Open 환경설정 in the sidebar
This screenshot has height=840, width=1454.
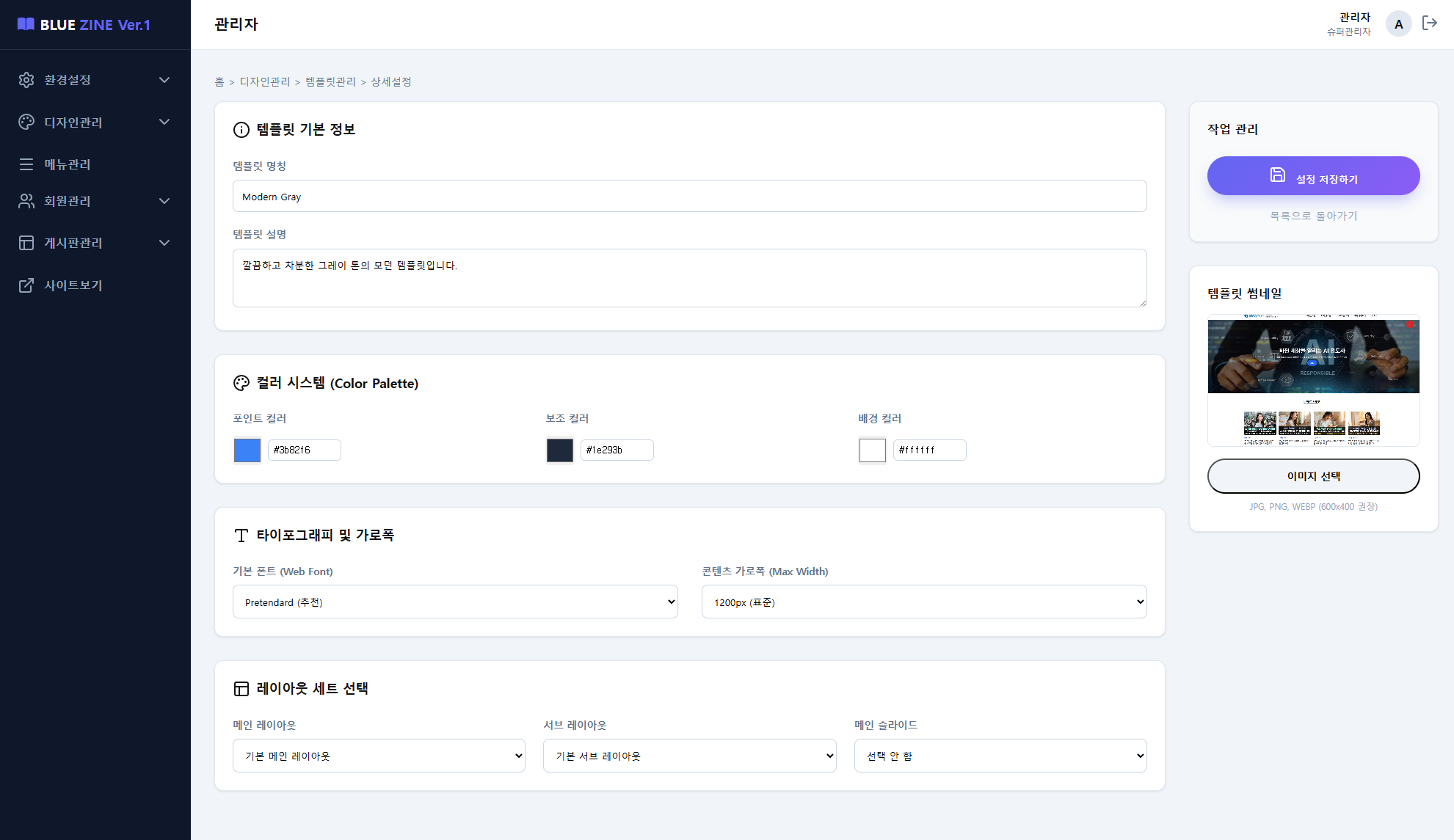pyautogui.click(x=95, y=80)
